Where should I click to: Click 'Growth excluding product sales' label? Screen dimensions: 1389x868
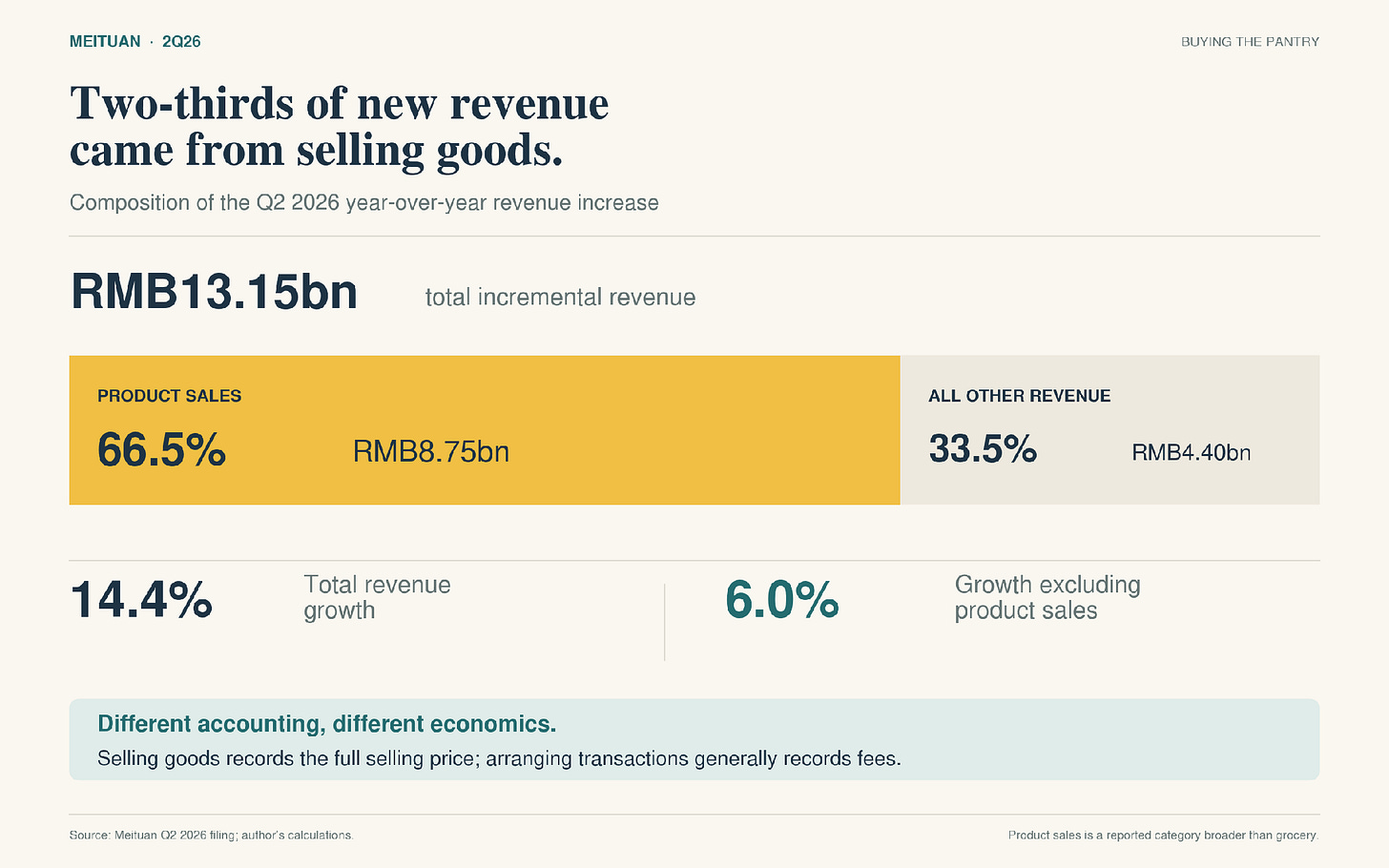1047,598
